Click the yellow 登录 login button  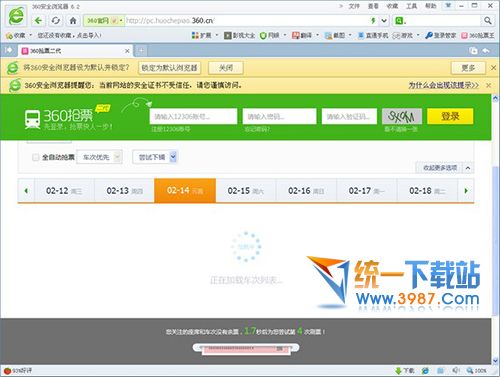click(x=450, y=116)
